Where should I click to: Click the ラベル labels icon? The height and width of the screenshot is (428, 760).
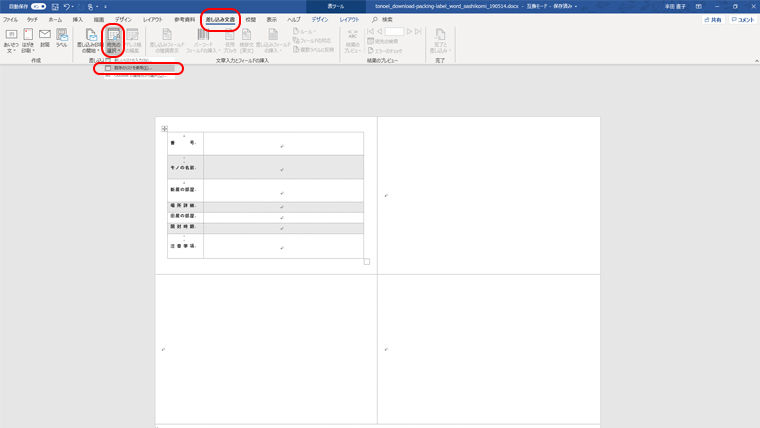[x=61, y=40]
